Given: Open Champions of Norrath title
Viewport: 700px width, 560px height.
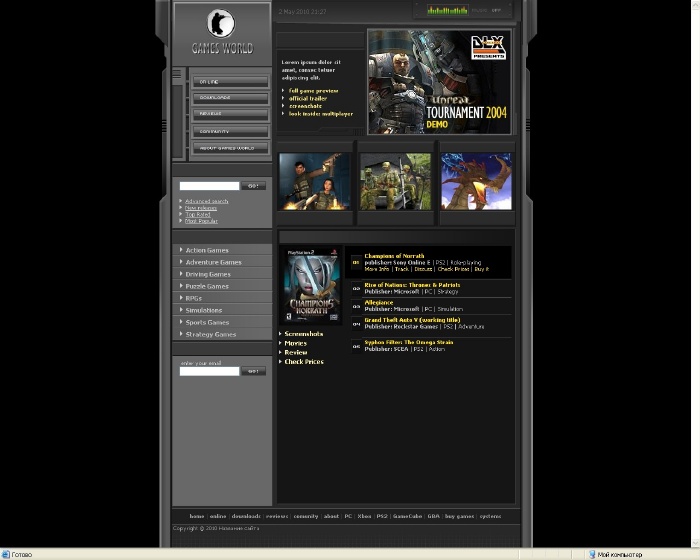Looking at the screenshot, I should coord(394,256).
